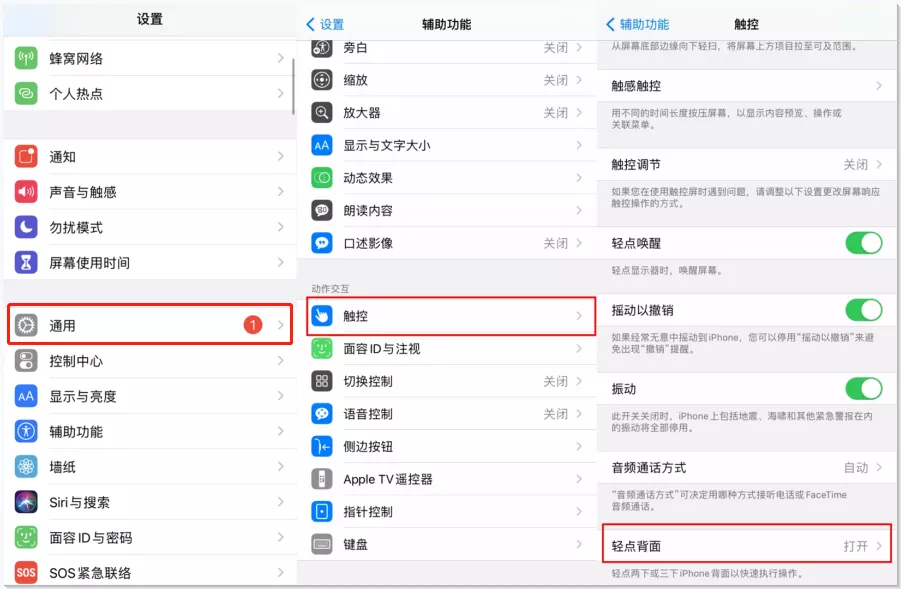
Task: Tap the 口述影像 speech bubble icon
Action: click(x=322, y=243)
